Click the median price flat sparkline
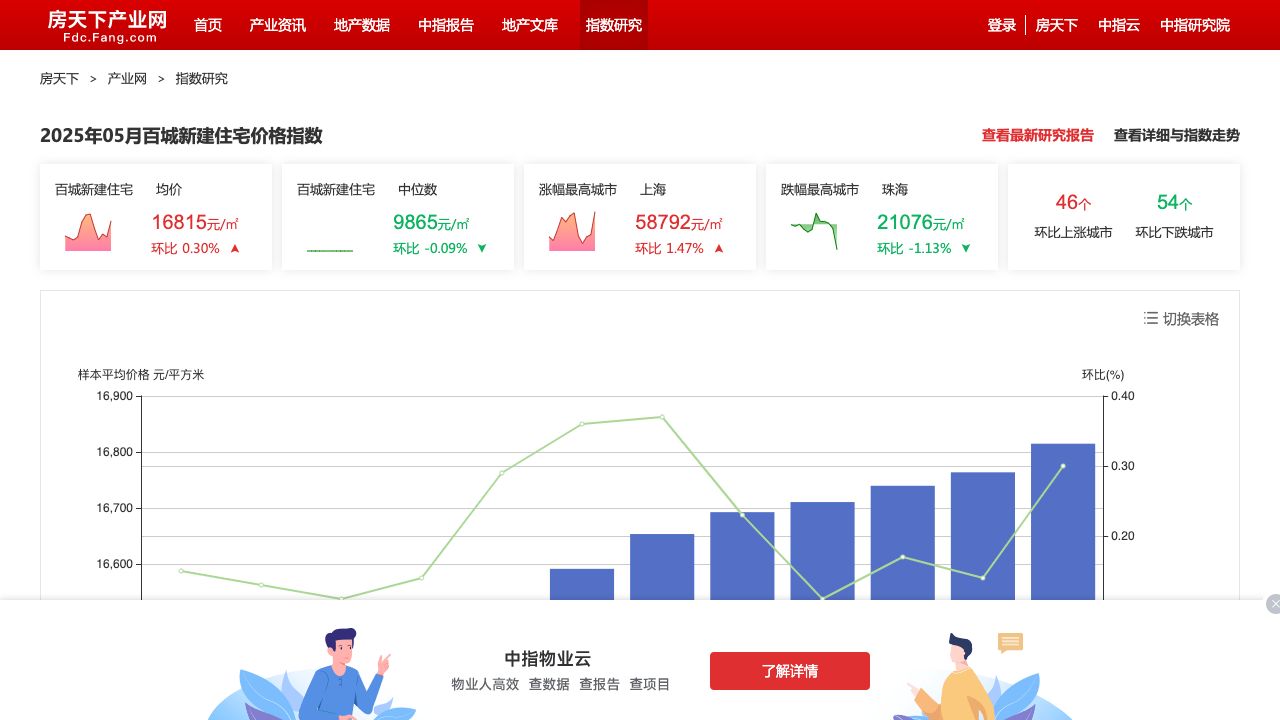 point(330,249)
